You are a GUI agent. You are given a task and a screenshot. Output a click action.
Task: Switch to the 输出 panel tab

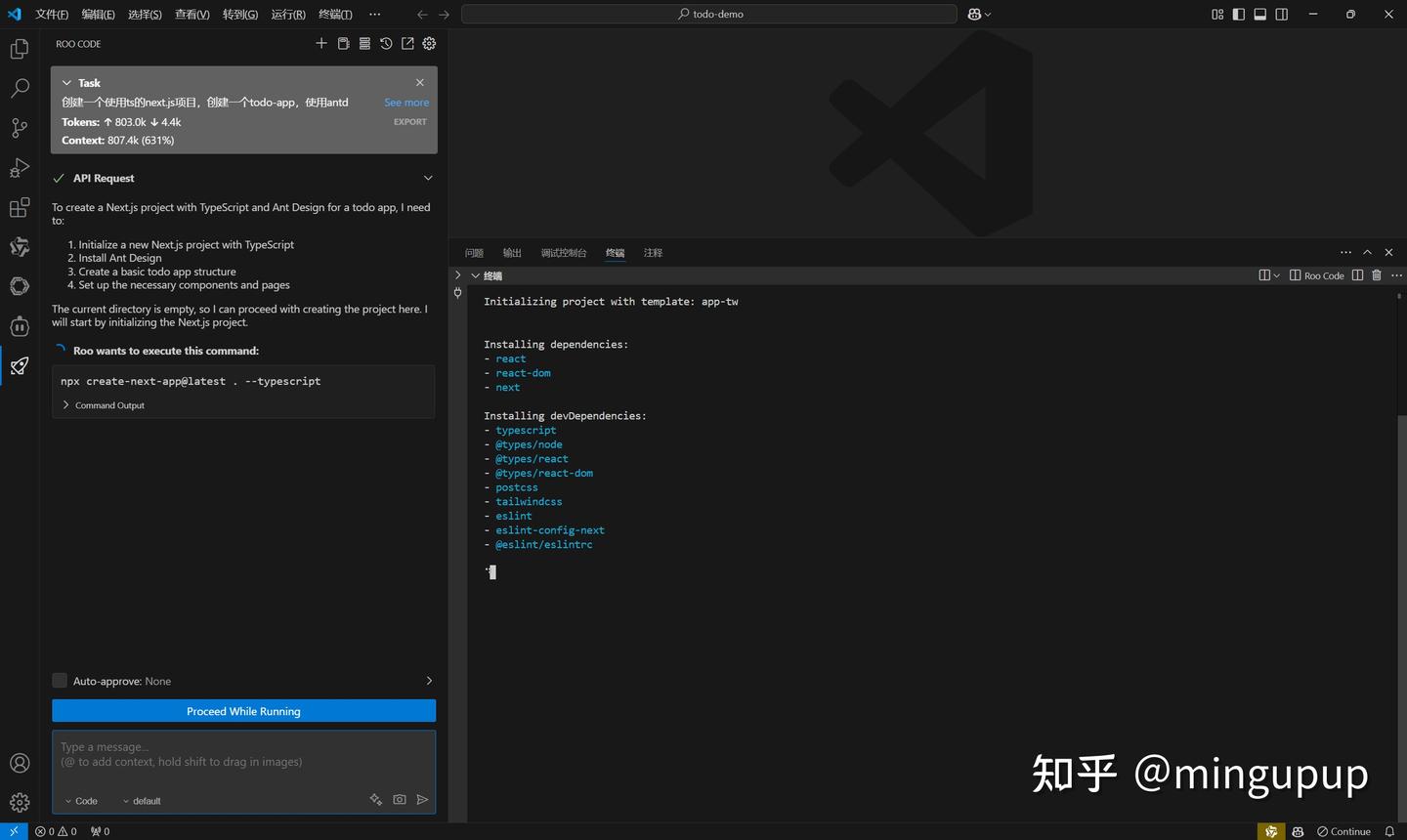[x=511, y=253]
